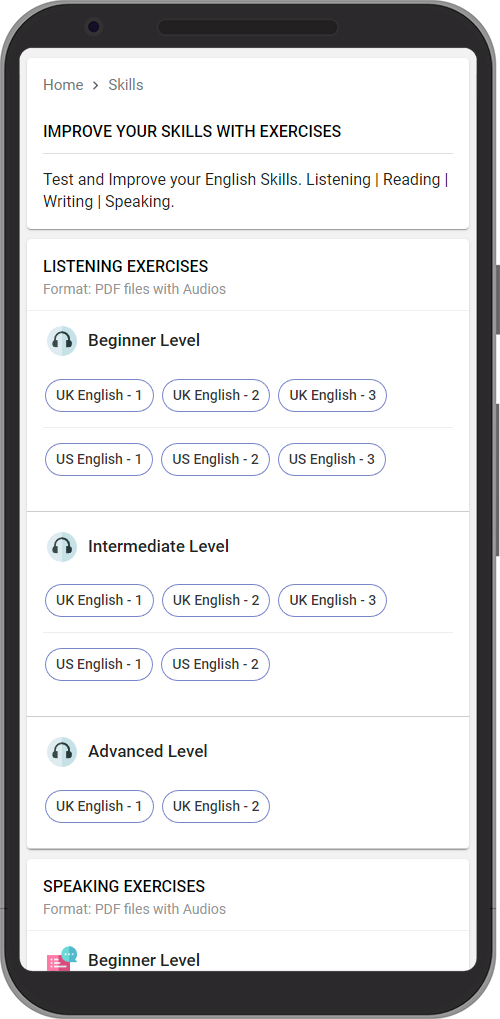This screenshot has height=1019, width=500.
Task: Open Intermediate US English - 2 exercise
Action: click(x=215, y=664)
